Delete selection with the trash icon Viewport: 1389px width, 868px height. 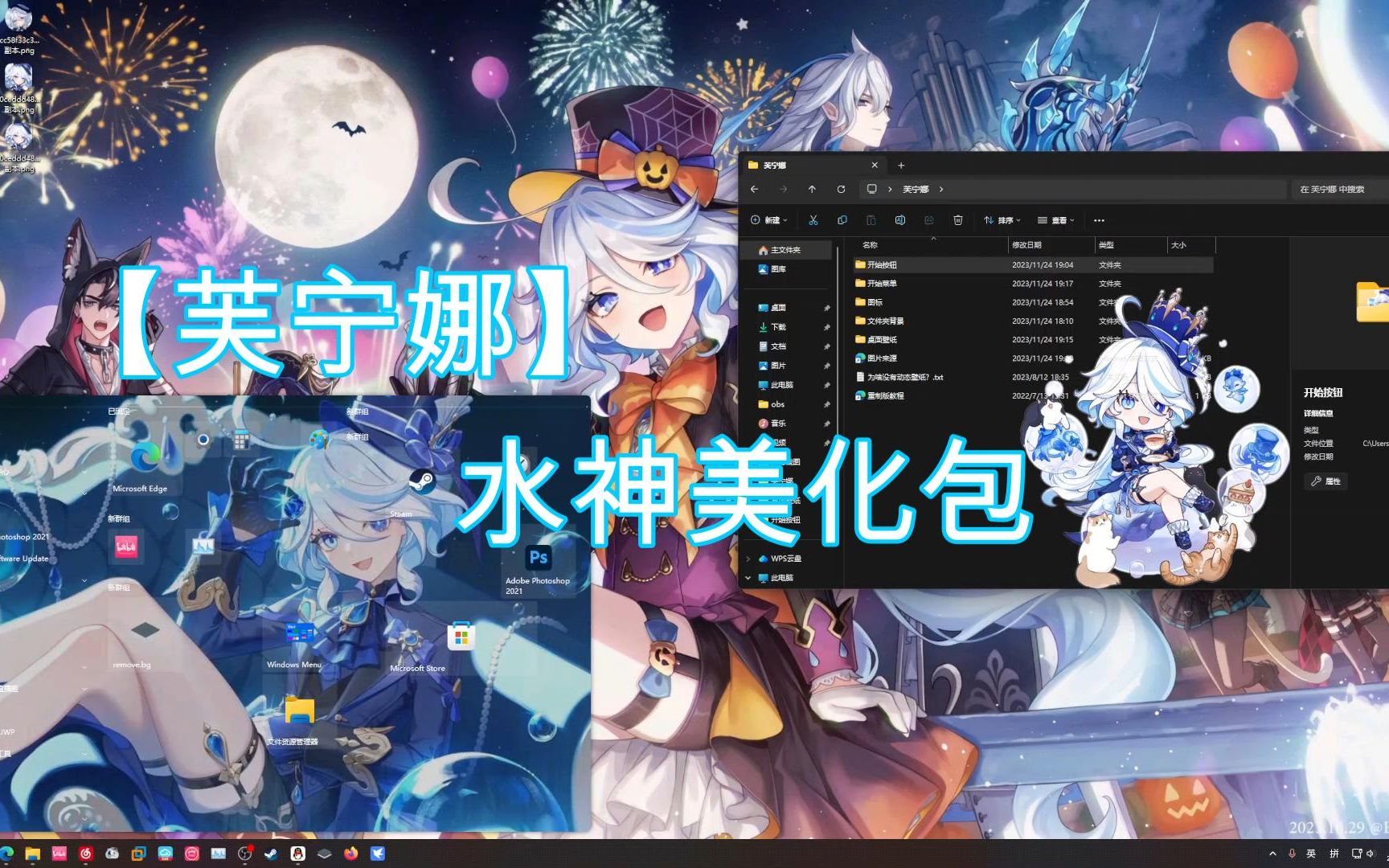point(957,220)
